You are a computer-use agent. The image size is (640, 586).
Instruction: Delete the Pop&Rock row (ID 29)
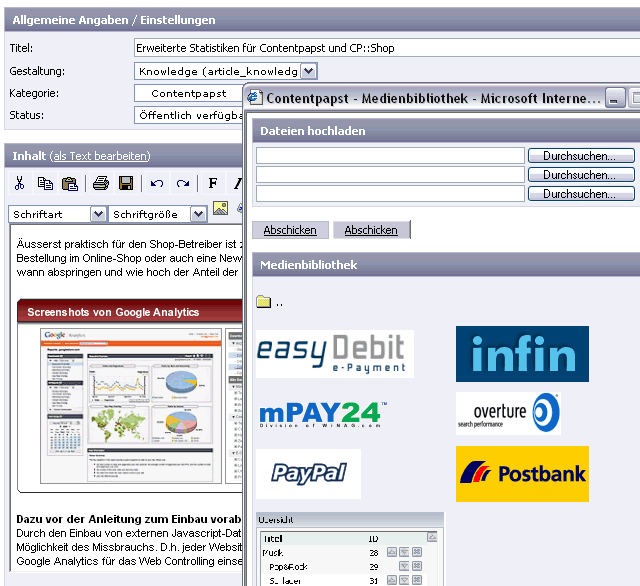[x=417, y=566]
